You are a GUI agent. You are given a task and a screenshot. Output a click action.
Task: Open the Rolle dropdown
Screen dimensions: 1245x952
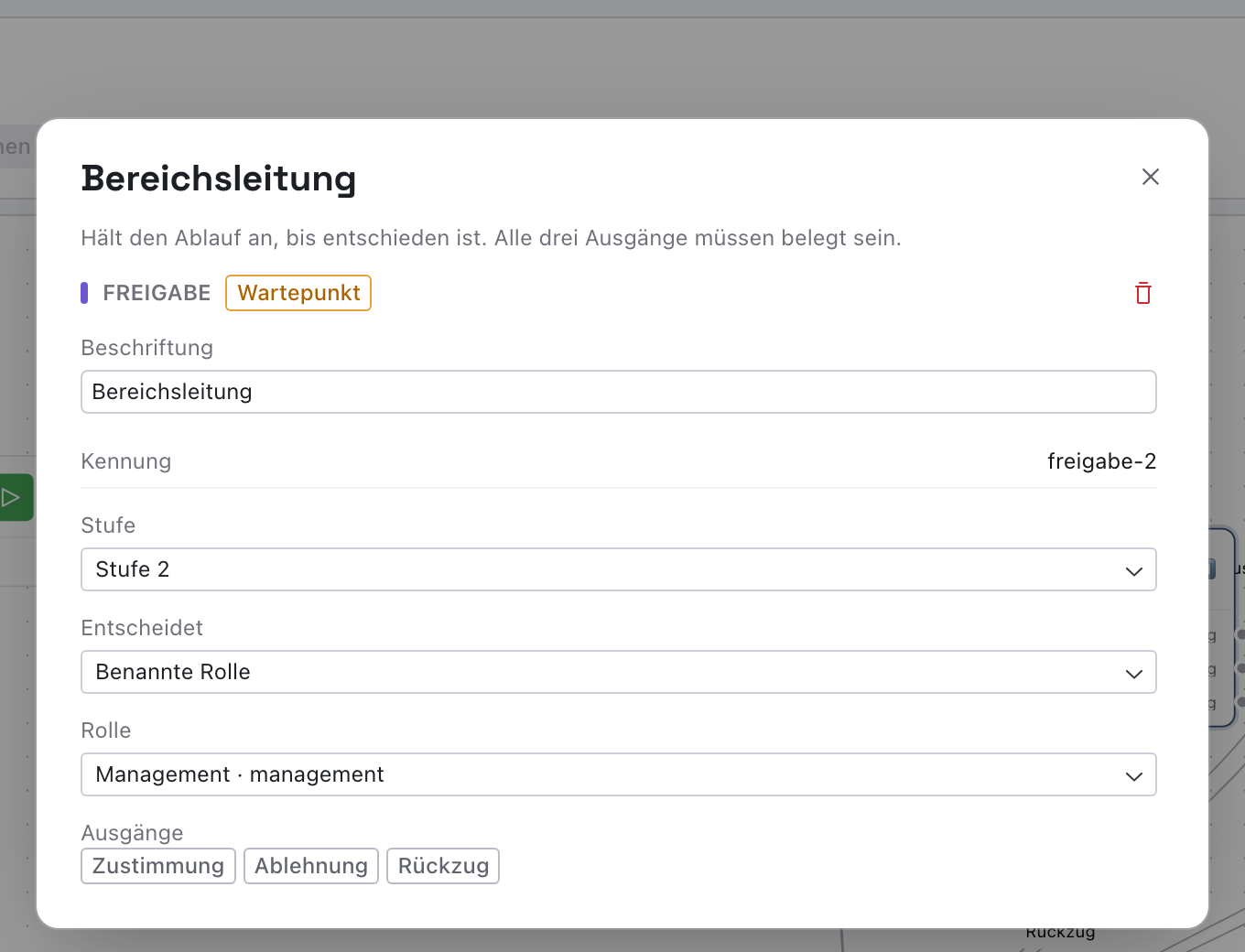tap(619, 774)
